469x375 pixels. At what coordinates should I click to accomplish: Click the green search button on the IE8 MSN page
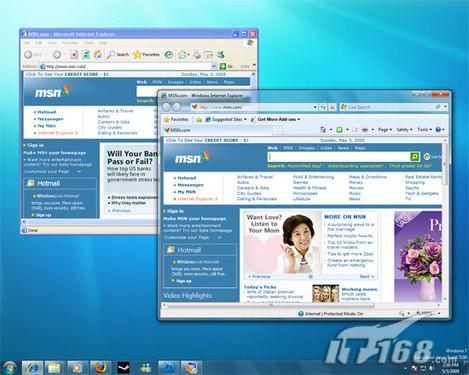click(x=415, y=156)
